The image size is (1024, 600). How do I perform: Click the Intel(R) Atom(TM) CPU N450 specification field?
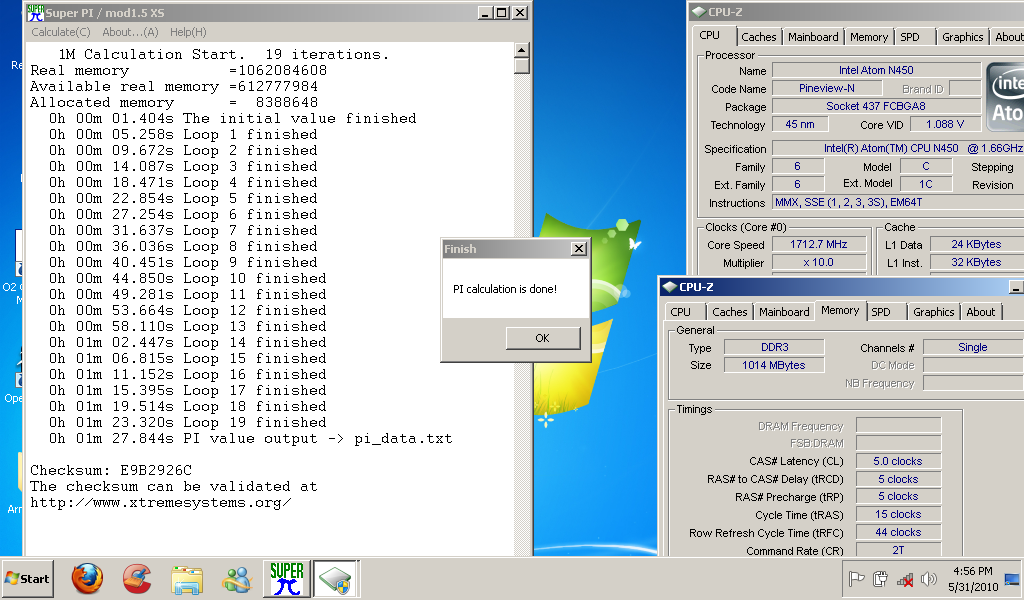pyautogui.click(x=899, y=148)
